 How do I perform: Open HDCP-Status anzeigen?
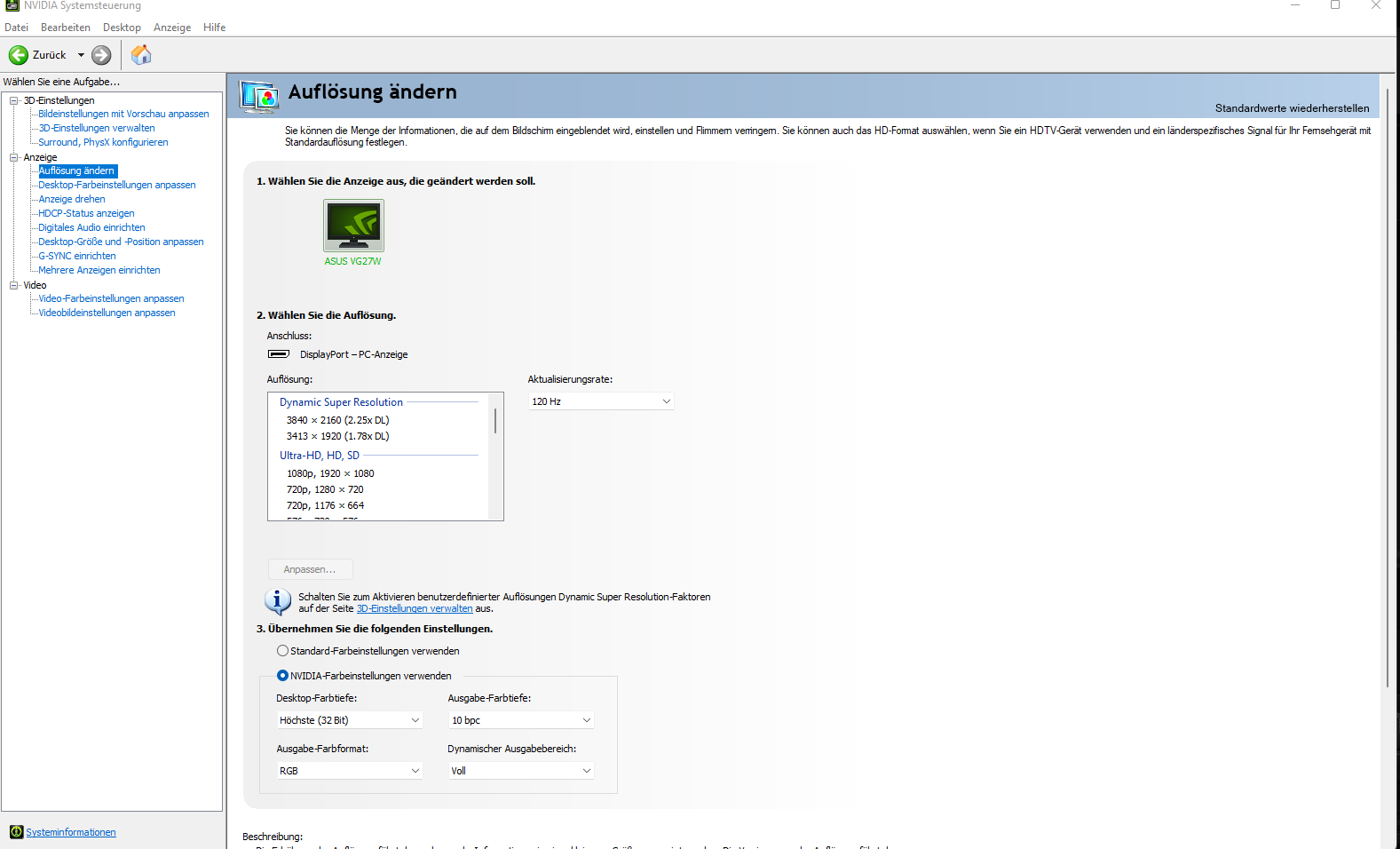click(86, 213)
